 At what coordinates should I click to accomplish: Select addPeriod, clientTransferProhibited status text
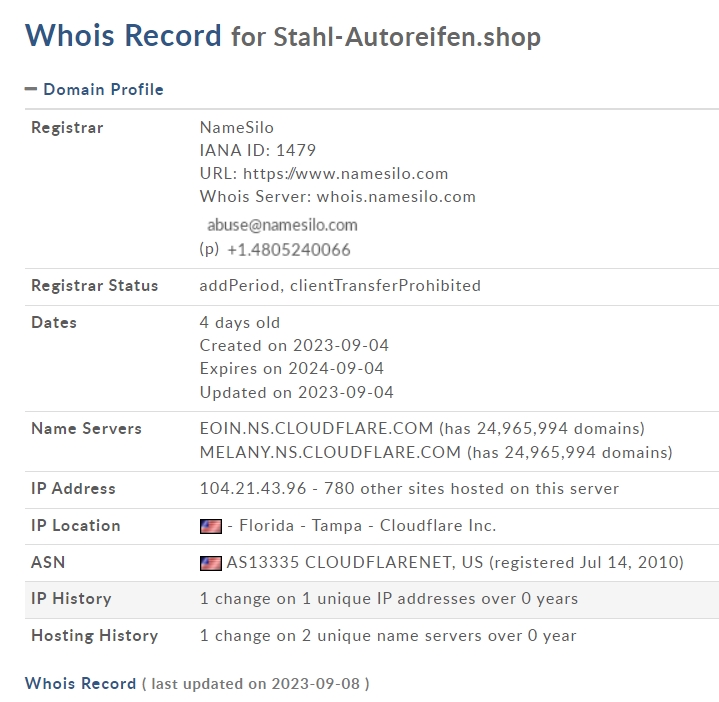340,286
